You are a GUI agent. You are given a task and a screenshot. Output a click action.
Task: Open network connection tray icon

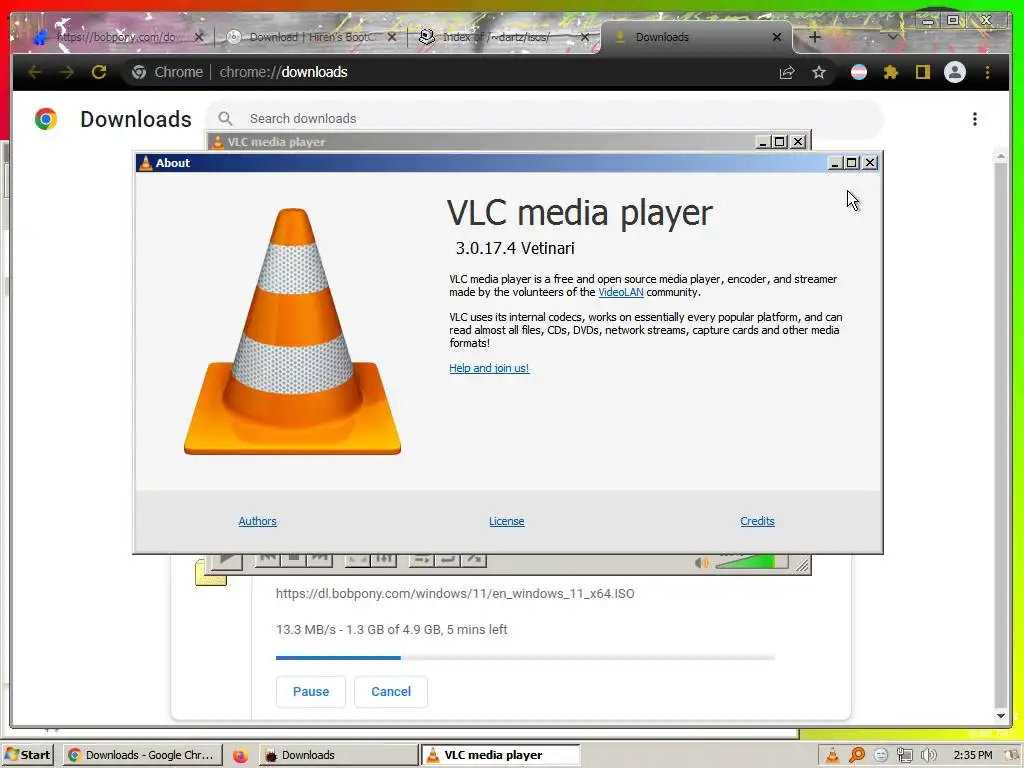coord(904,755)
